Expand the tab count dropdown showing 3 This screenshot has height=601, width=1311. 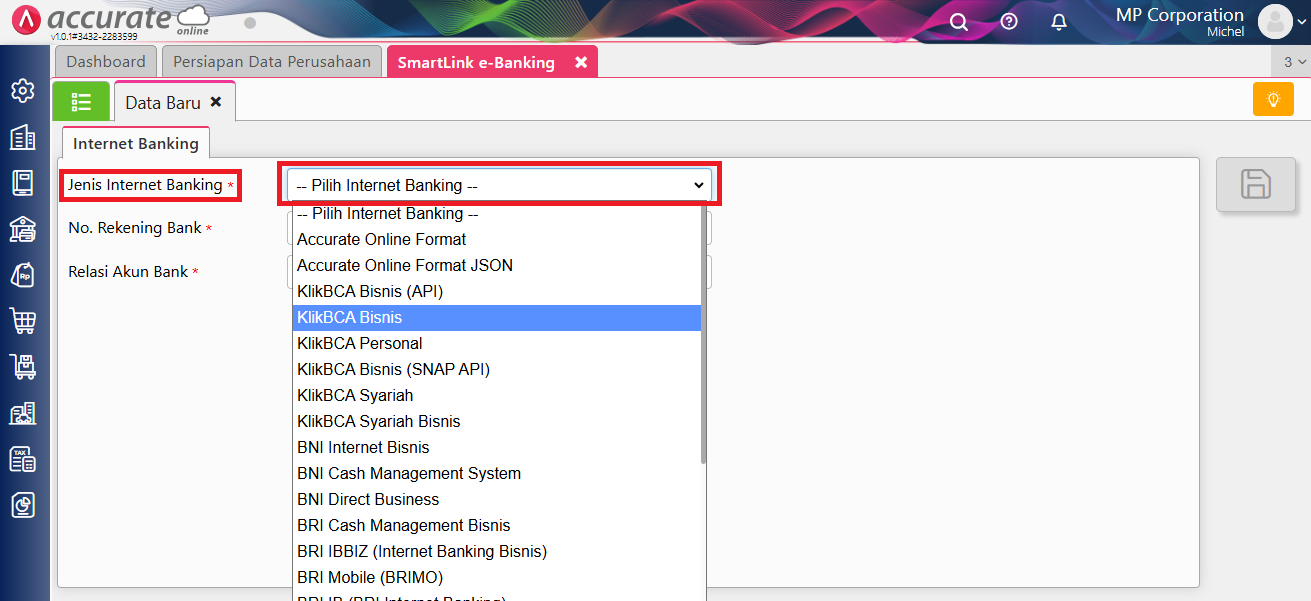point(1294,62)
